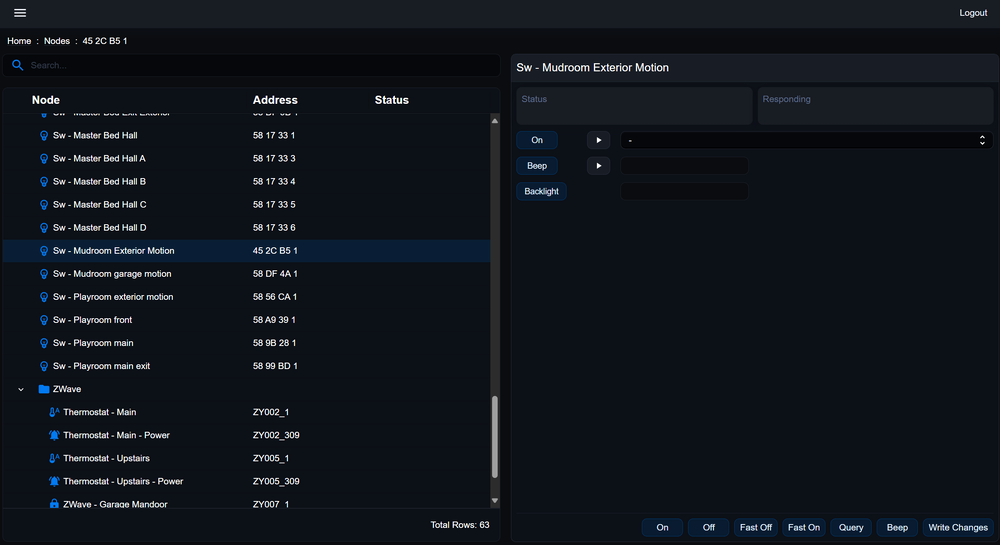Click the thermostat icon for Thermostat - Main
This screenshot has width=1000, height=545.
[54, 412]
